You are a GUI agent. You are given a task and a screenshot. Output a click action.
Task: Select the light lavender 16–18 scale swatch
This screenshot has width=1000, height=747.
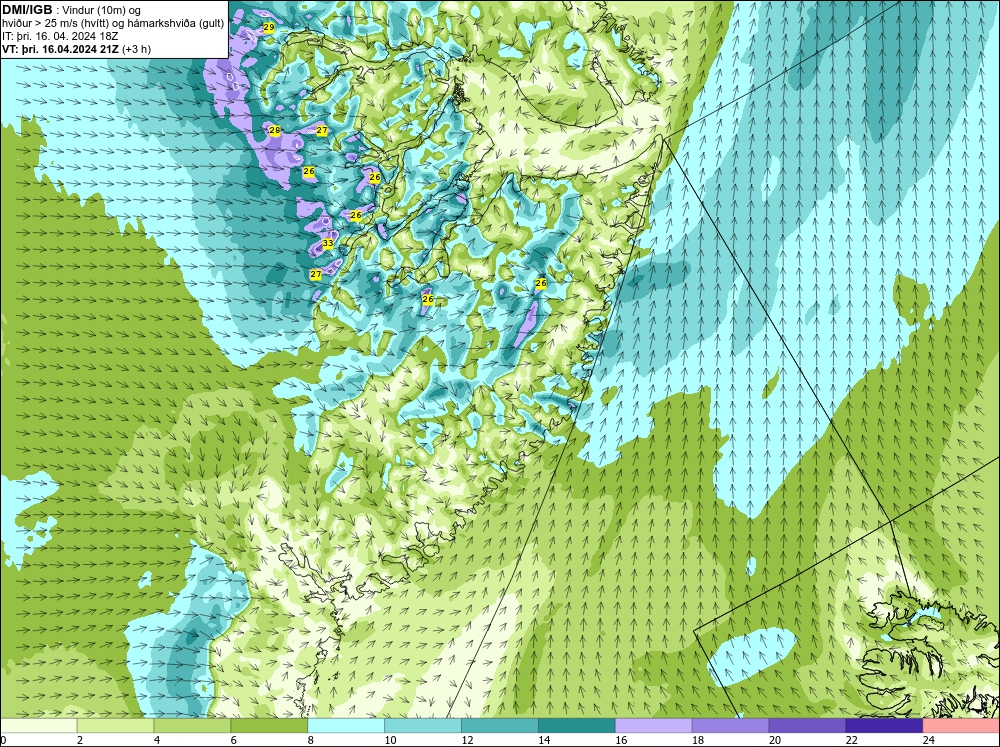pyautogui.click(x=654, y=725)
